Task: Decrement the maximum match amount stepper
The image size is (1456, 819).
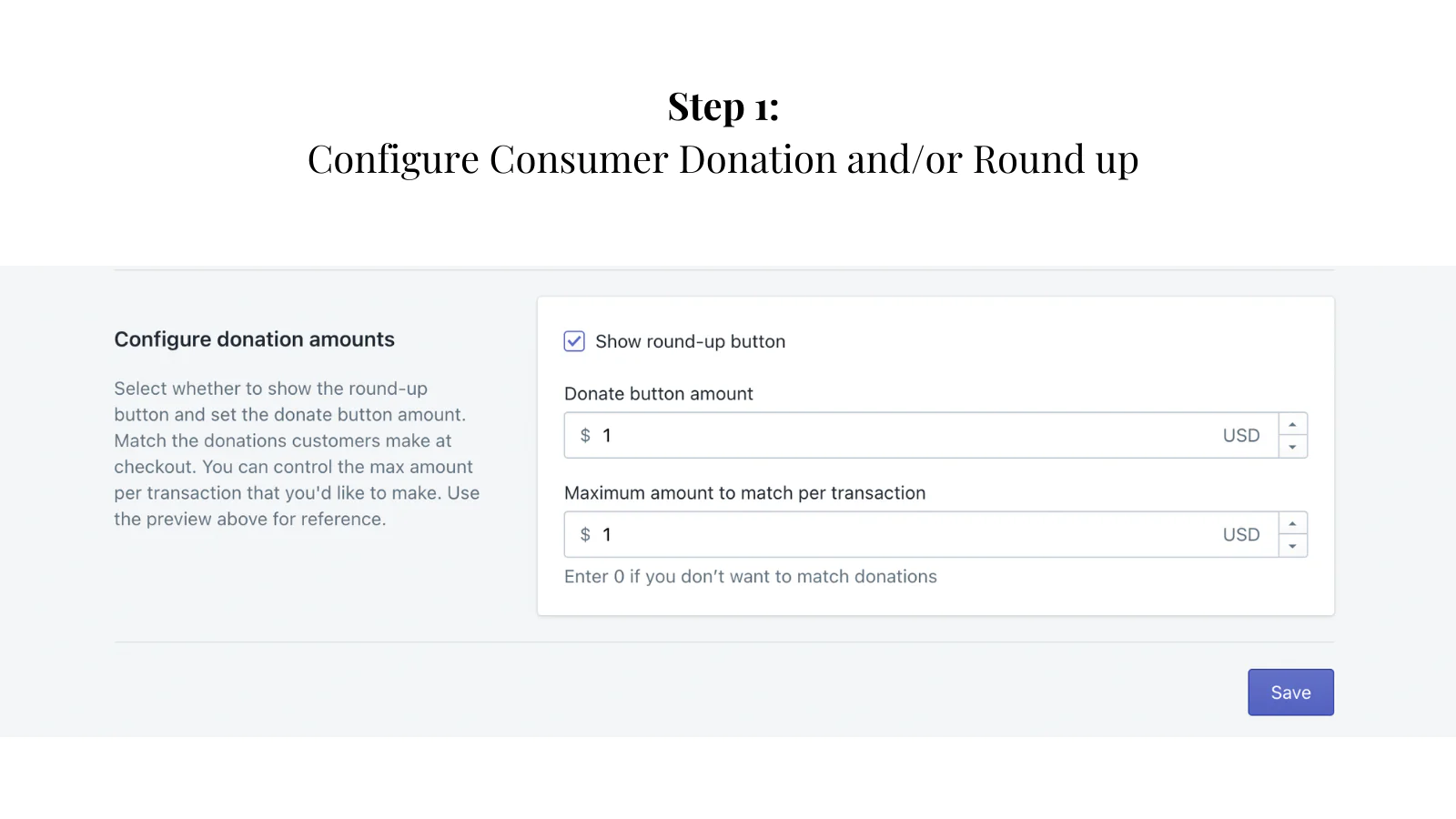Action: 1292,546
